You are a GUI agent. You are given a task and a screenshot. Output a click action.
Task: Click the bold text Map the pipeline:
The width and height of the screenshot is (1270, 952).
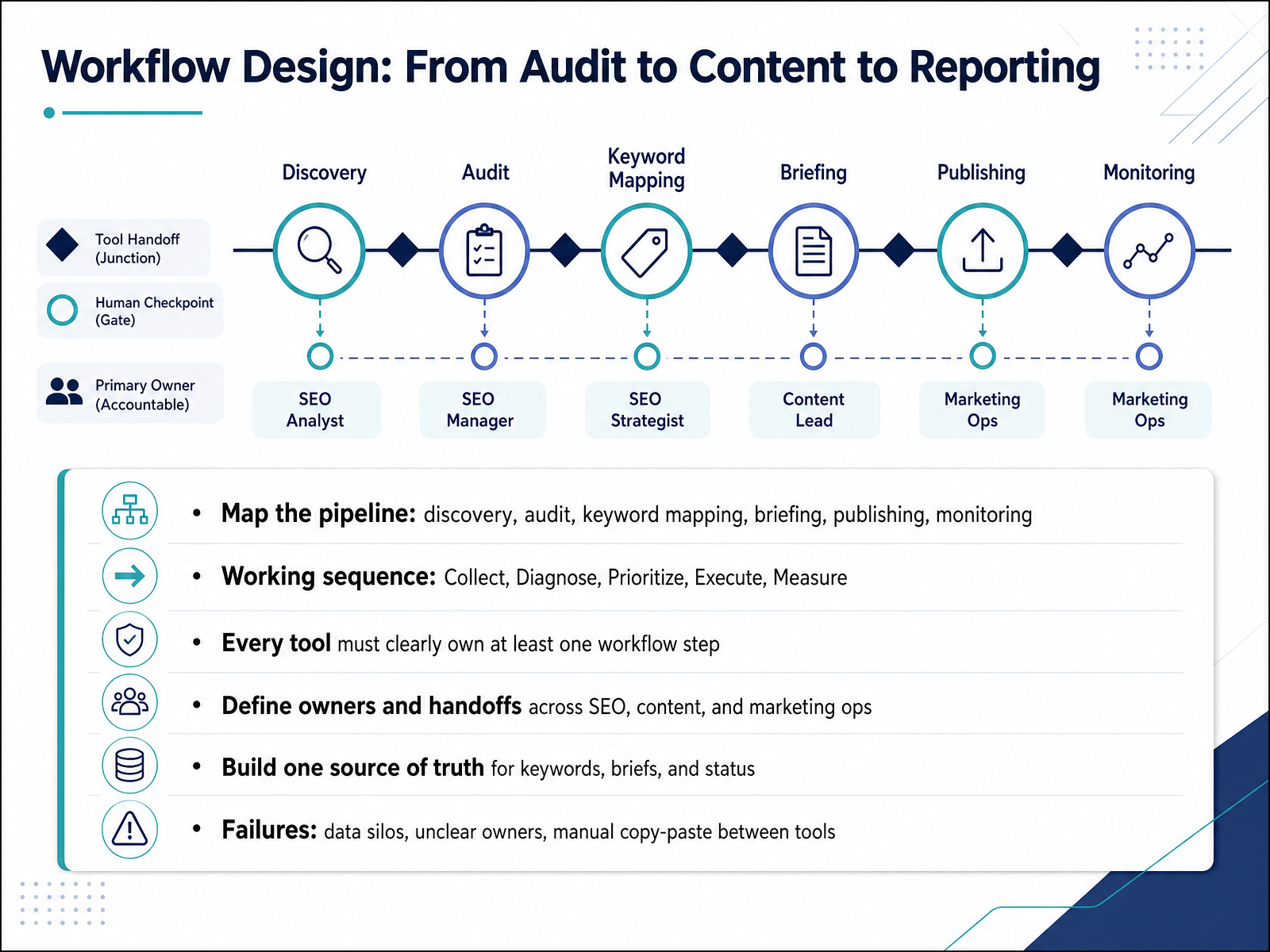(x=318, y=513)
